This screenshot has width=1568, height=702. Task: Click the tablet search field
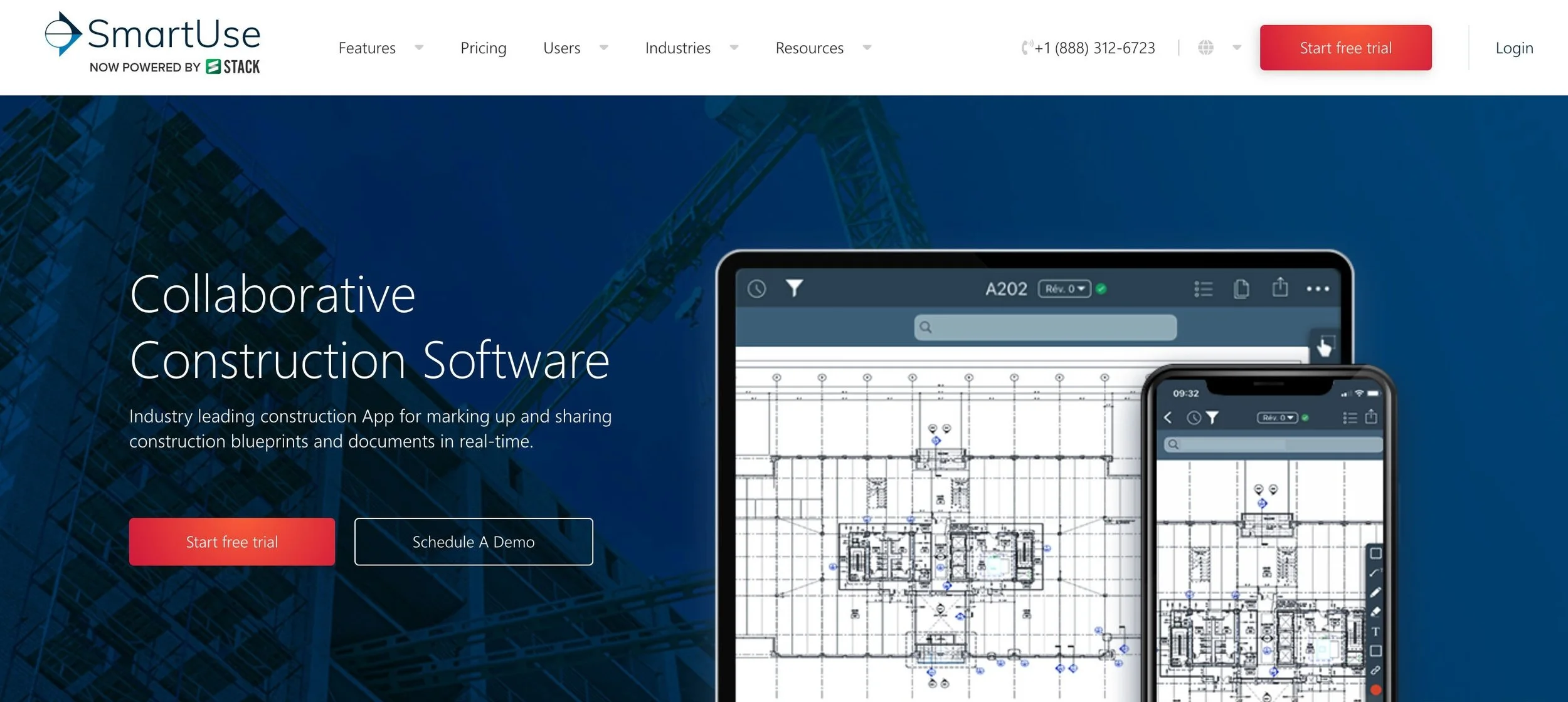click(x=1045, y=327)
